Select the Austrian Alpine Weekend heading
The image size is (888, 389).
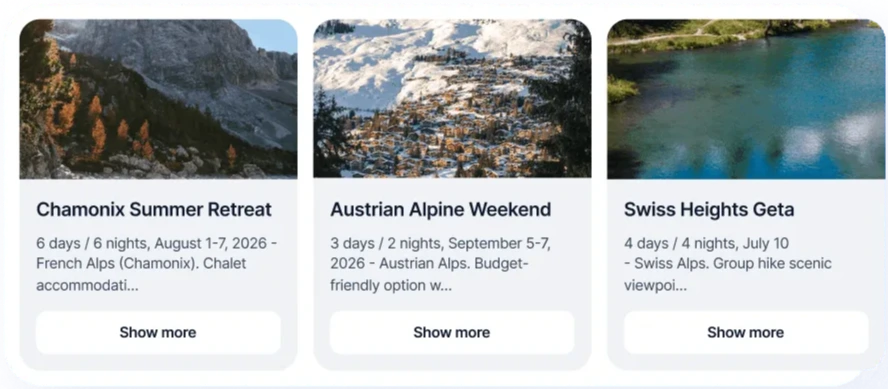point(441,210)
